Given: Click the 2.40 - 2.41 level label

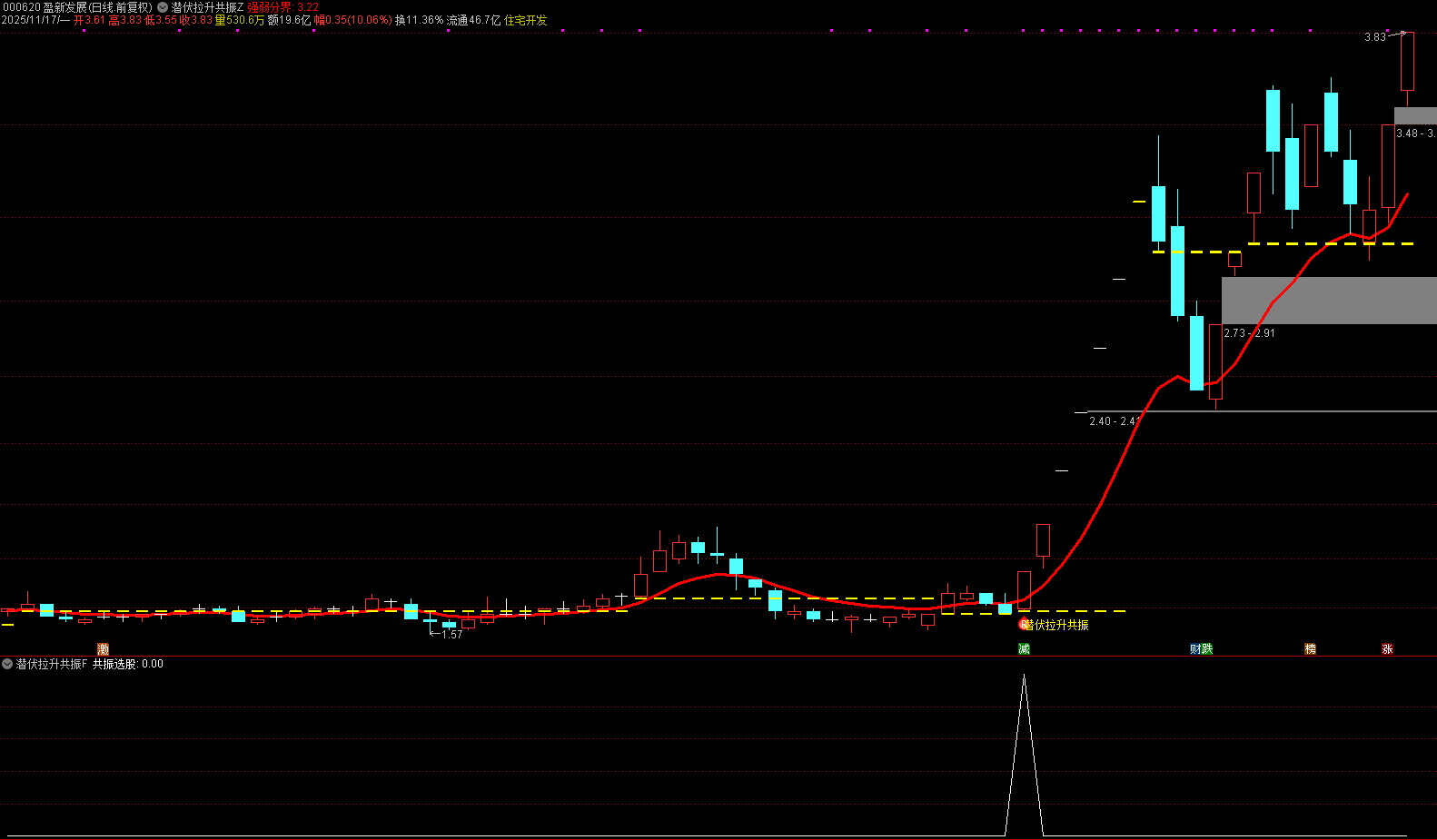Looking at the screenshot, I should [1115, 421].
